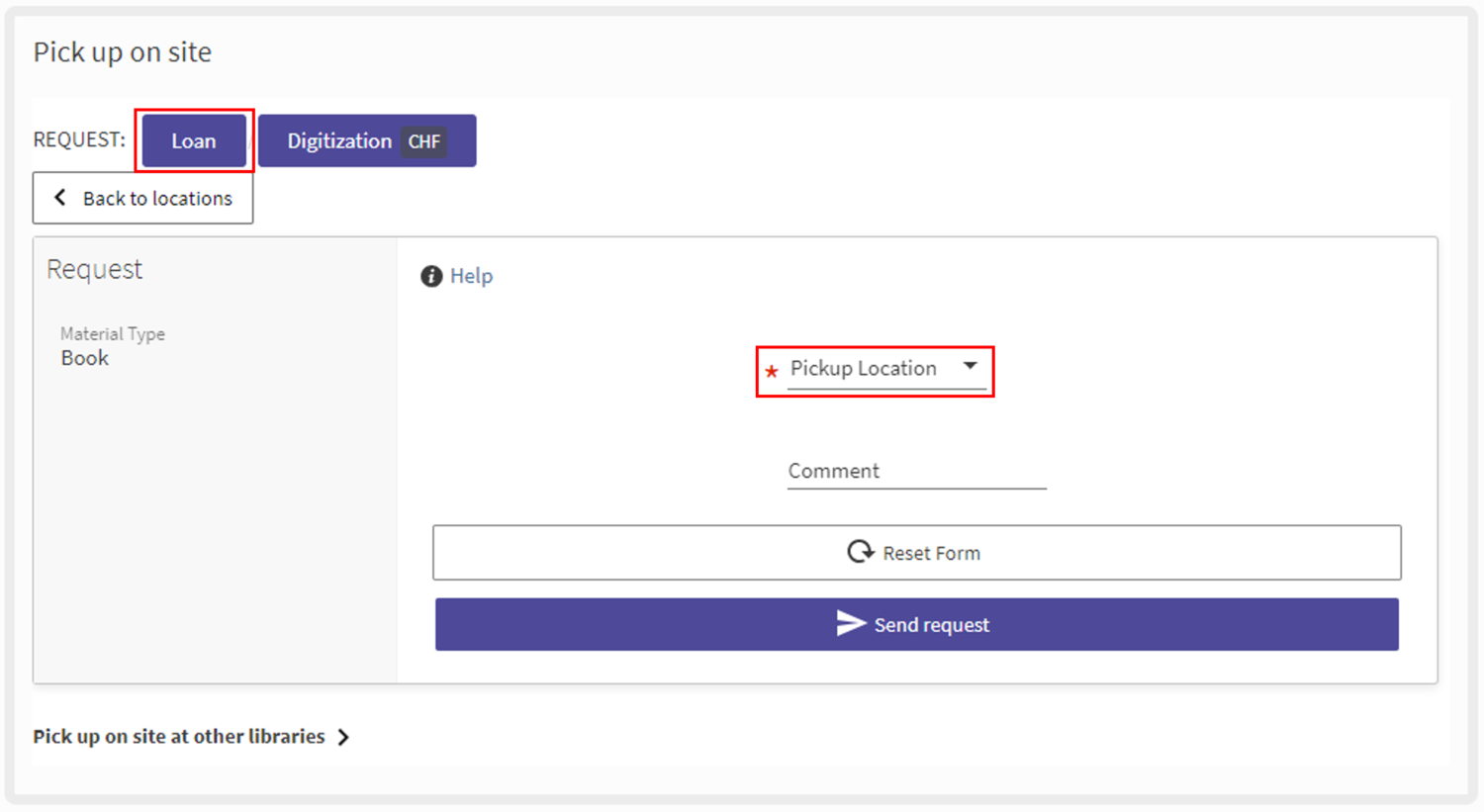
Task: Click the left chevron beside Back to locations
Action: pyautogui.click(x=60, y=198)
